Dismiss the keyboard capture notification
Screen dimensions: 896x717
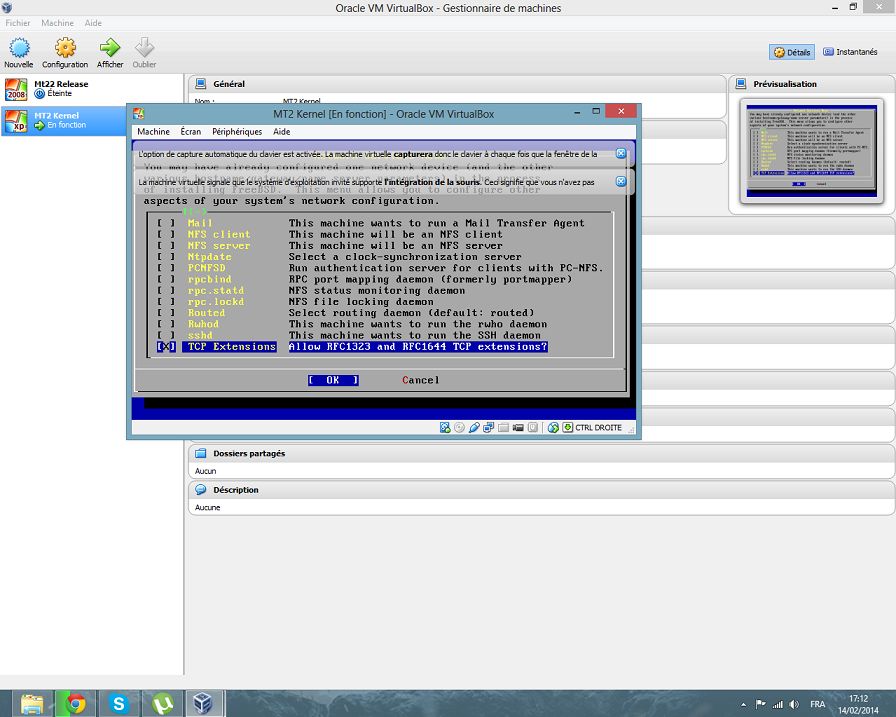pyautogui.click(x=621, y=154)
